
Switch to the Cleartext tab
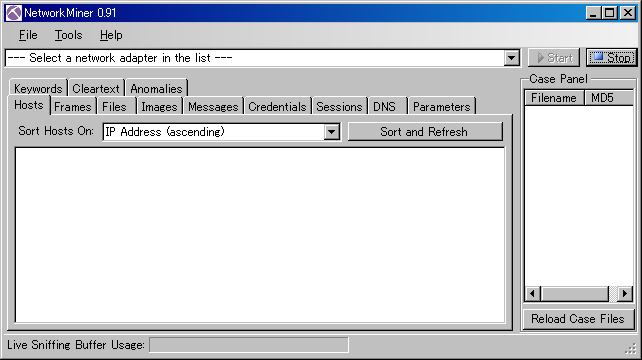pos(96,88)
